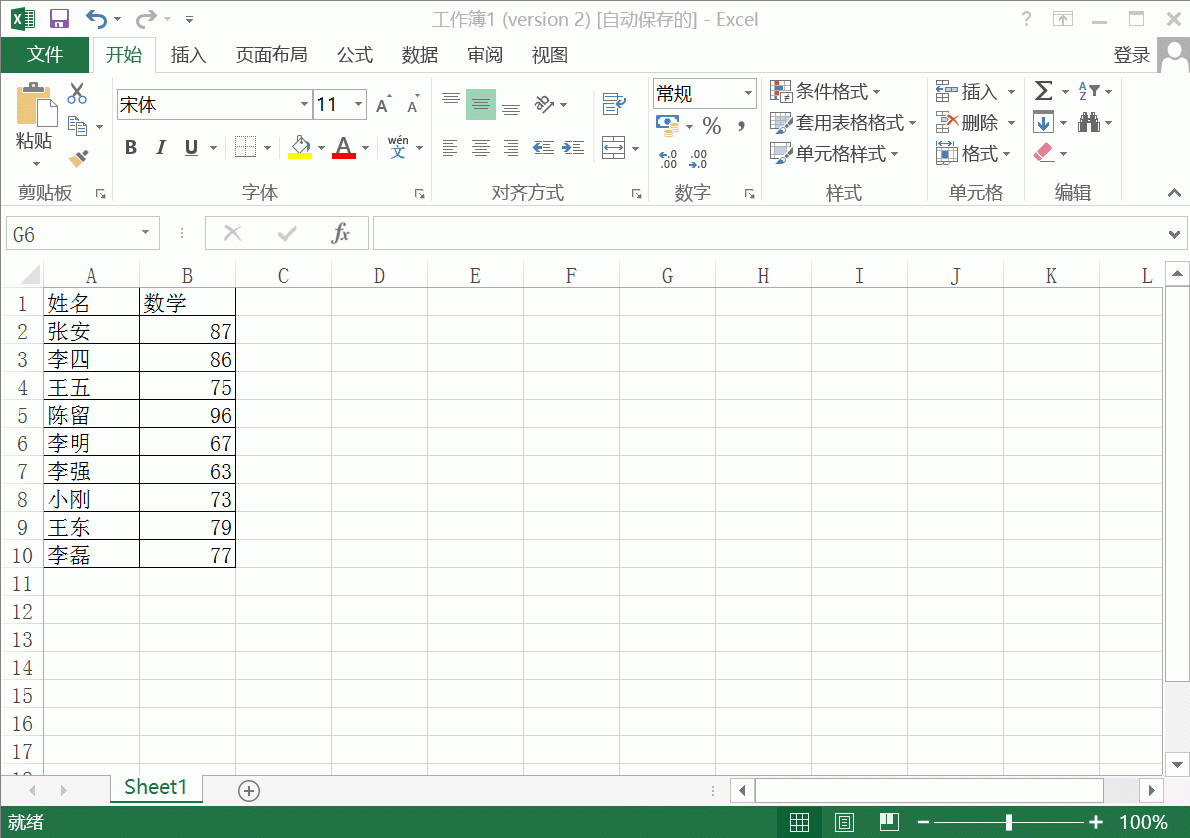Toggle underline formatting
Viewport: 1190px width, 838px height.
(189, 147)
